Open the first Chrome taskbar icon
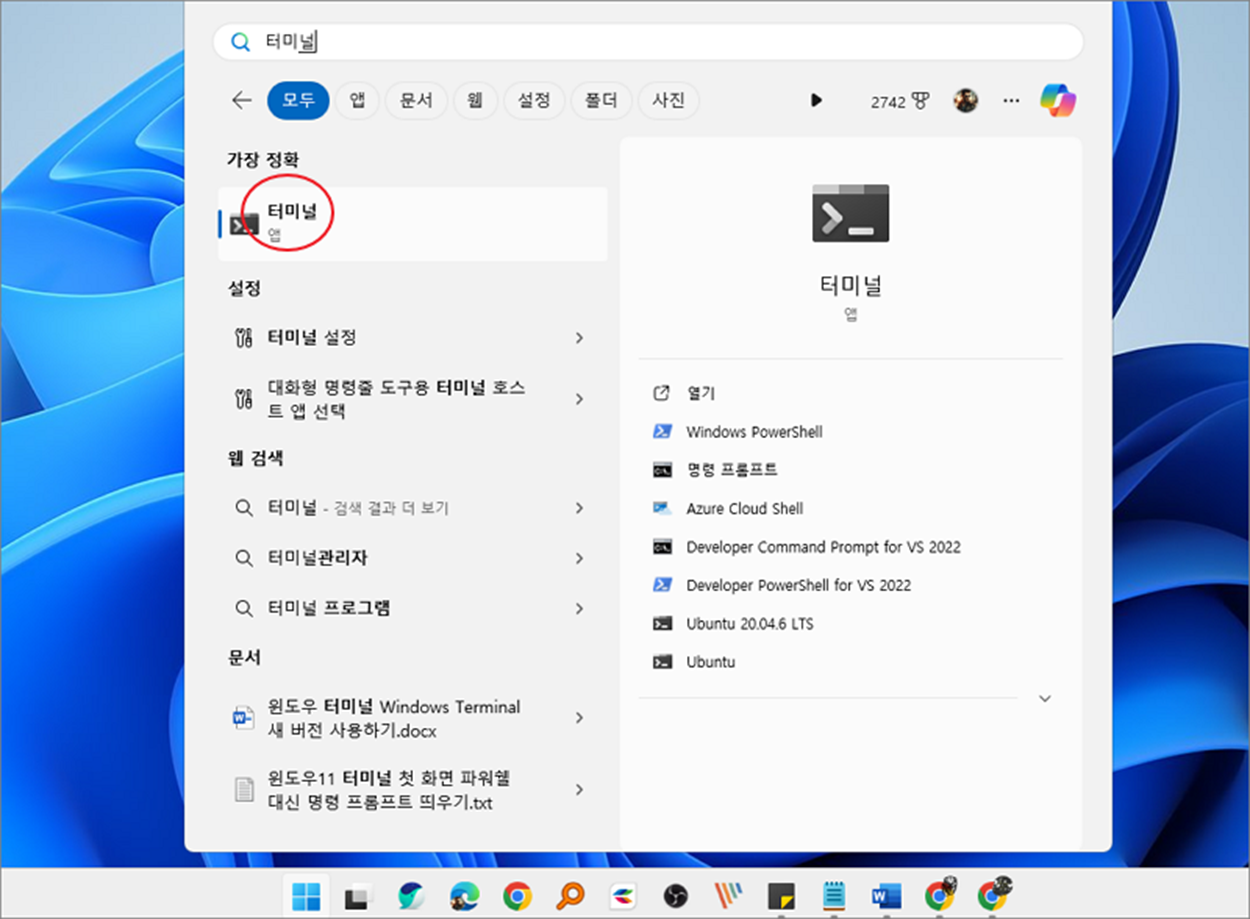Screen dimensions: 1250x919 click(517, 896)
